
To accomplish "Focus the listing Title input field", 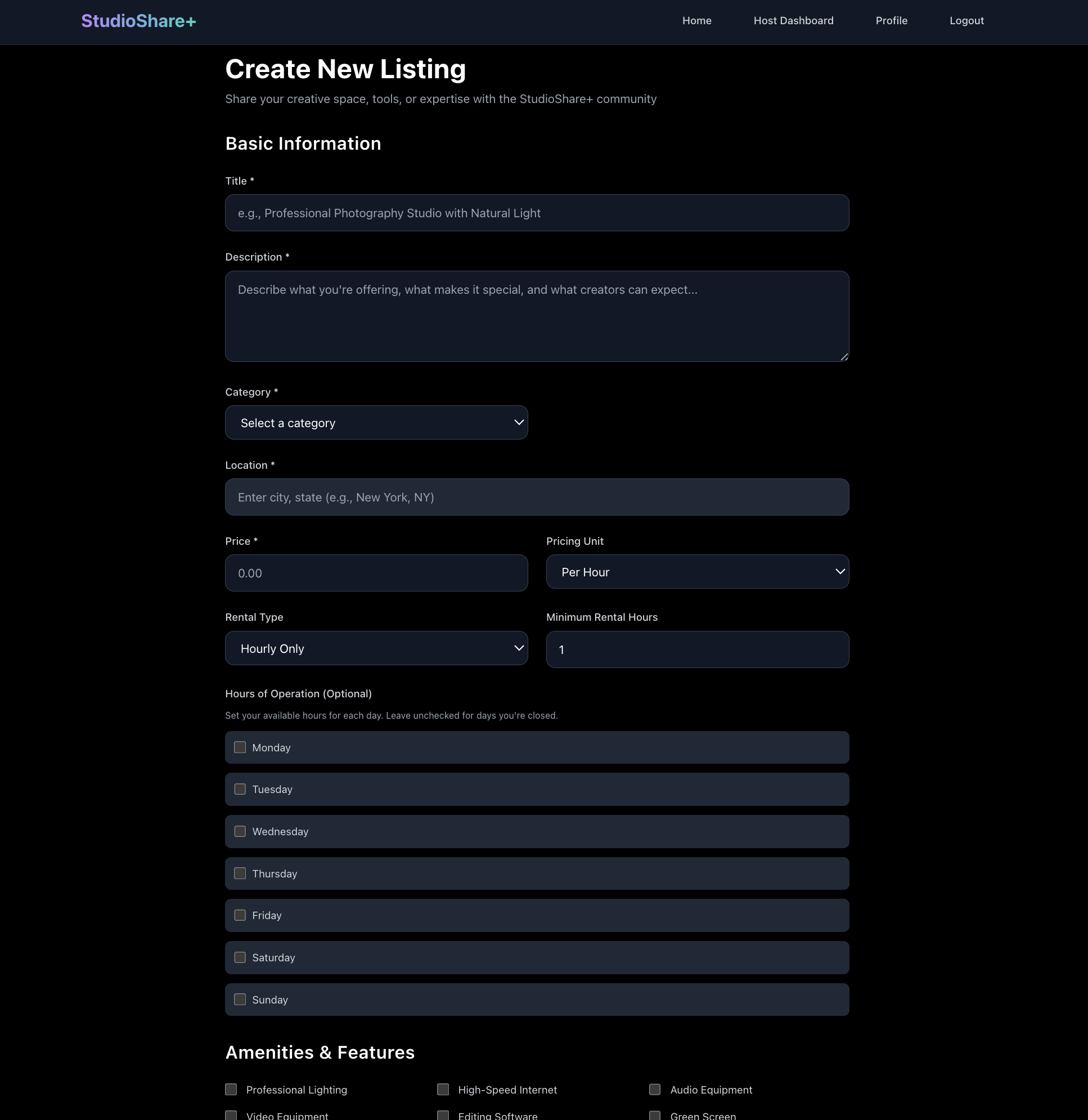I will click(536, 213).
